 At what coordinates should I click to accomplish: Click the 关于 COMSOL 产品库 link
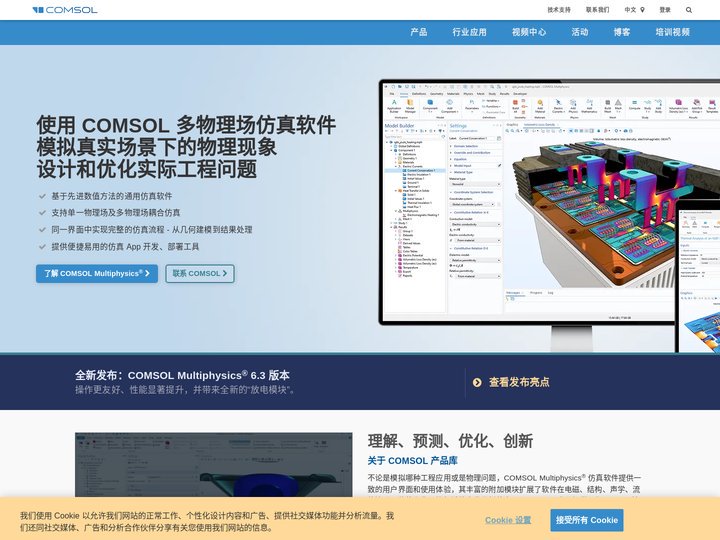point(412,461)
